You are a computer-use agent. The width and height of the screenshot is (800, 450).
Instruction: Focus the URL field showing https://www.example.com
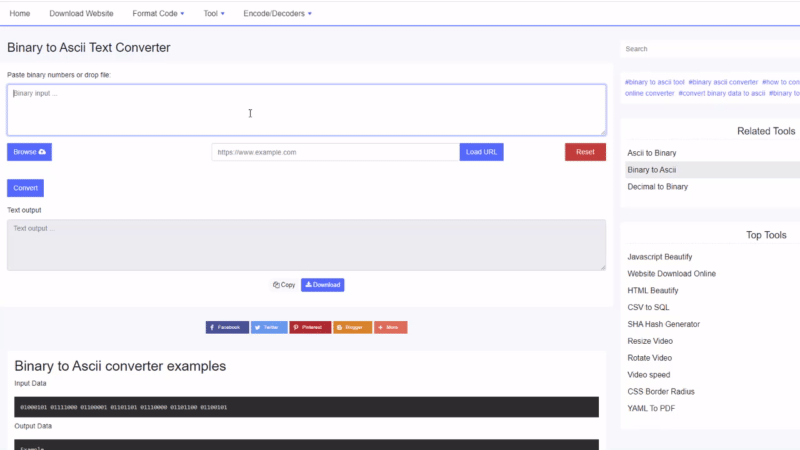pyautogui.click(x=335, y=152)
